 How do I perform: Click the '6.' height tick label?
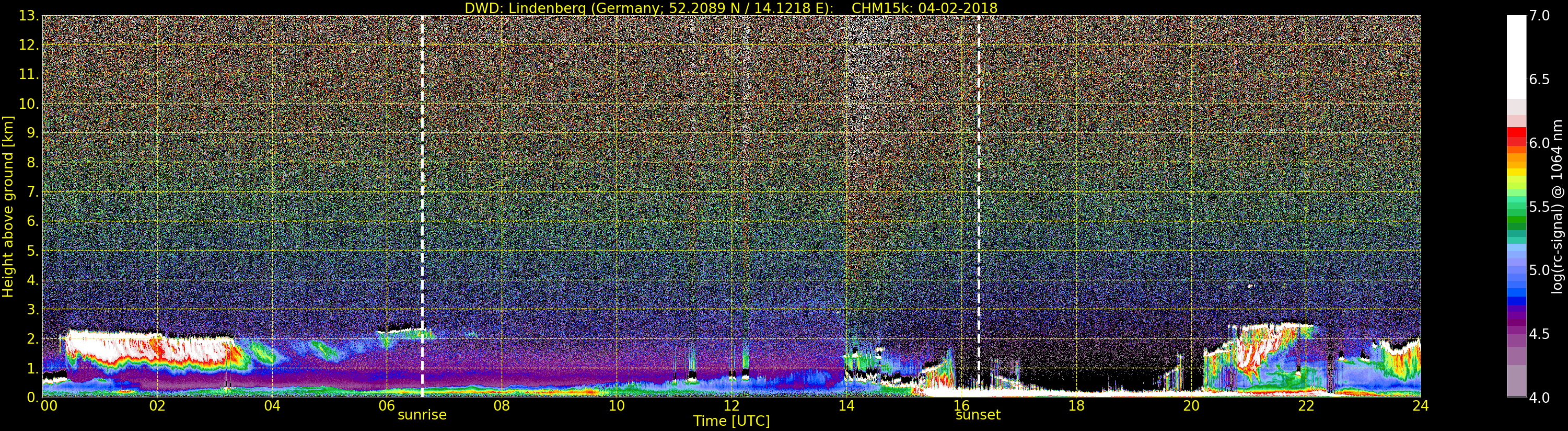tap(32, 221)
